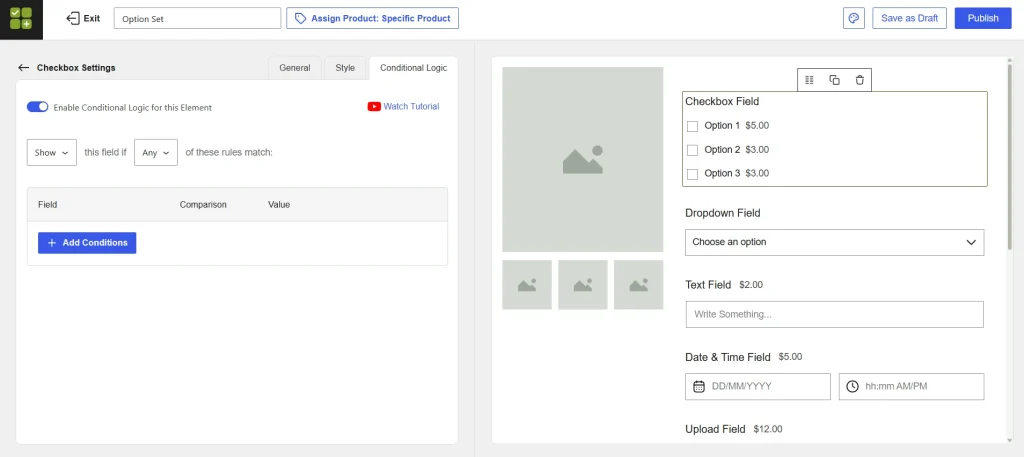The image size is (1024, 457).
Task: Click the calendar icon in date input
Action: pyautogui.click(x=699, y=386)
